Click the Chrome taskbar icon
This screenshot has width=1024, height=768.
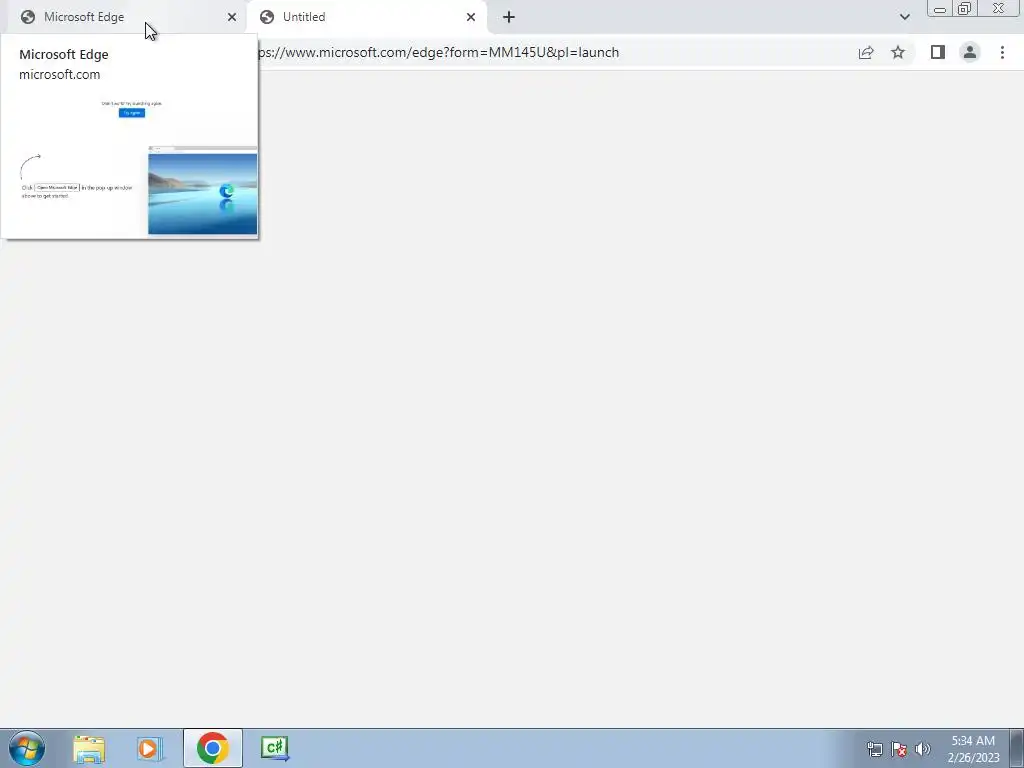212,748
